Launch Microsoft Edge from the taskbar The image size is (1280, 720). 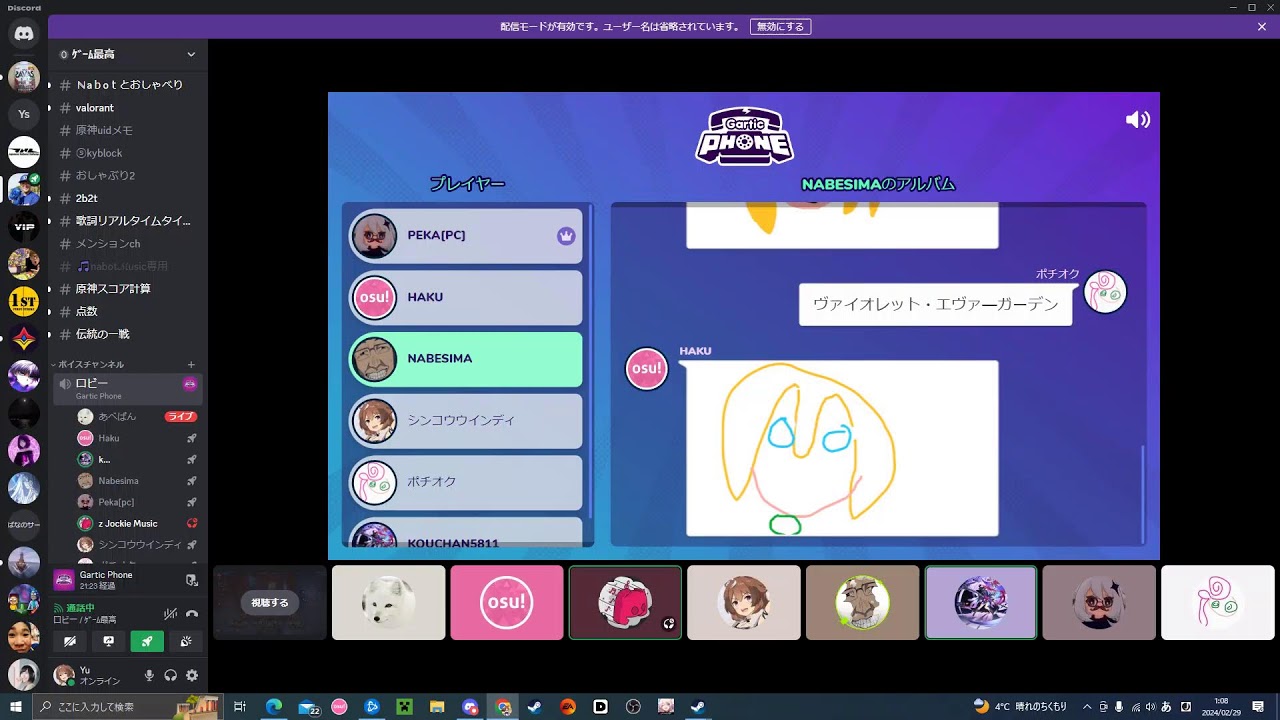(274, 707)
